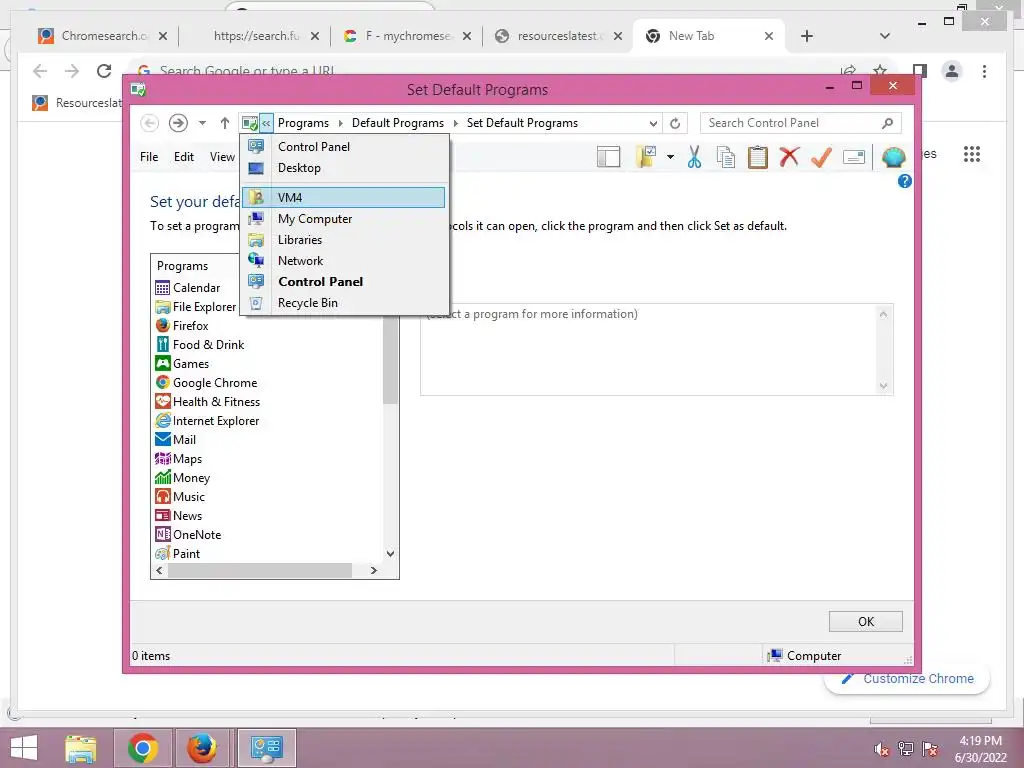Screen dimensions: 1024x768
Task: Click the folder options toolbar icon
Action: pos(646,157)
